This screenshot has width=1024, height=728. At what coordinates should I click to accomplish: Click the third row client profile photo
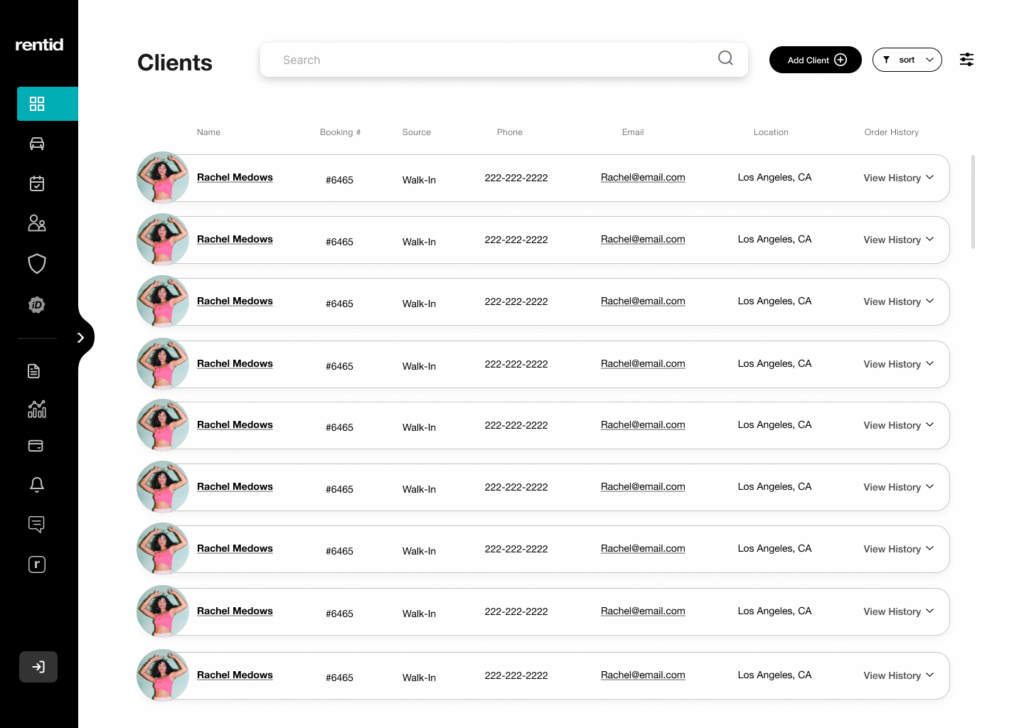click(162, 302)
